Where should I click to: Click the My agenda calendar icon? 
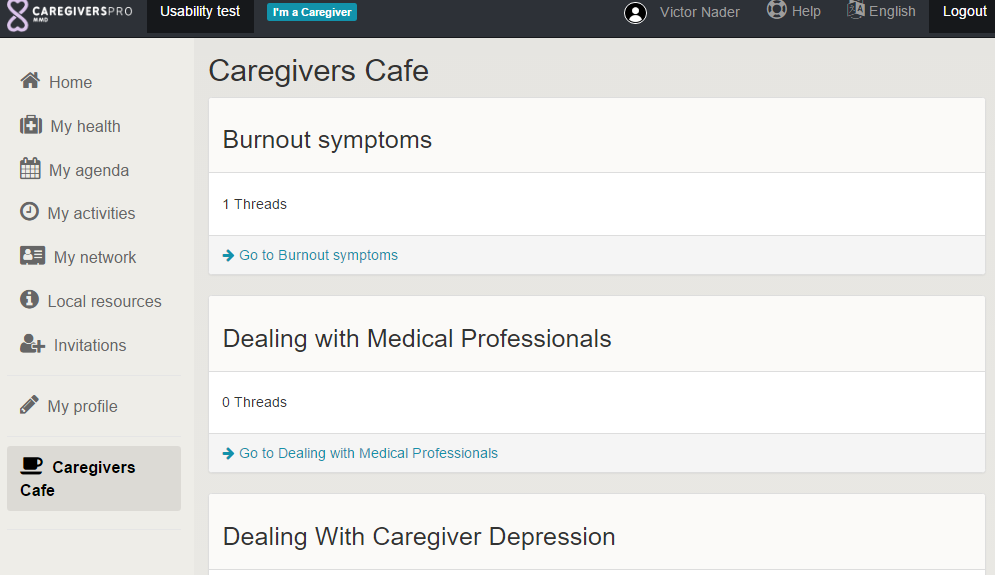30,169
